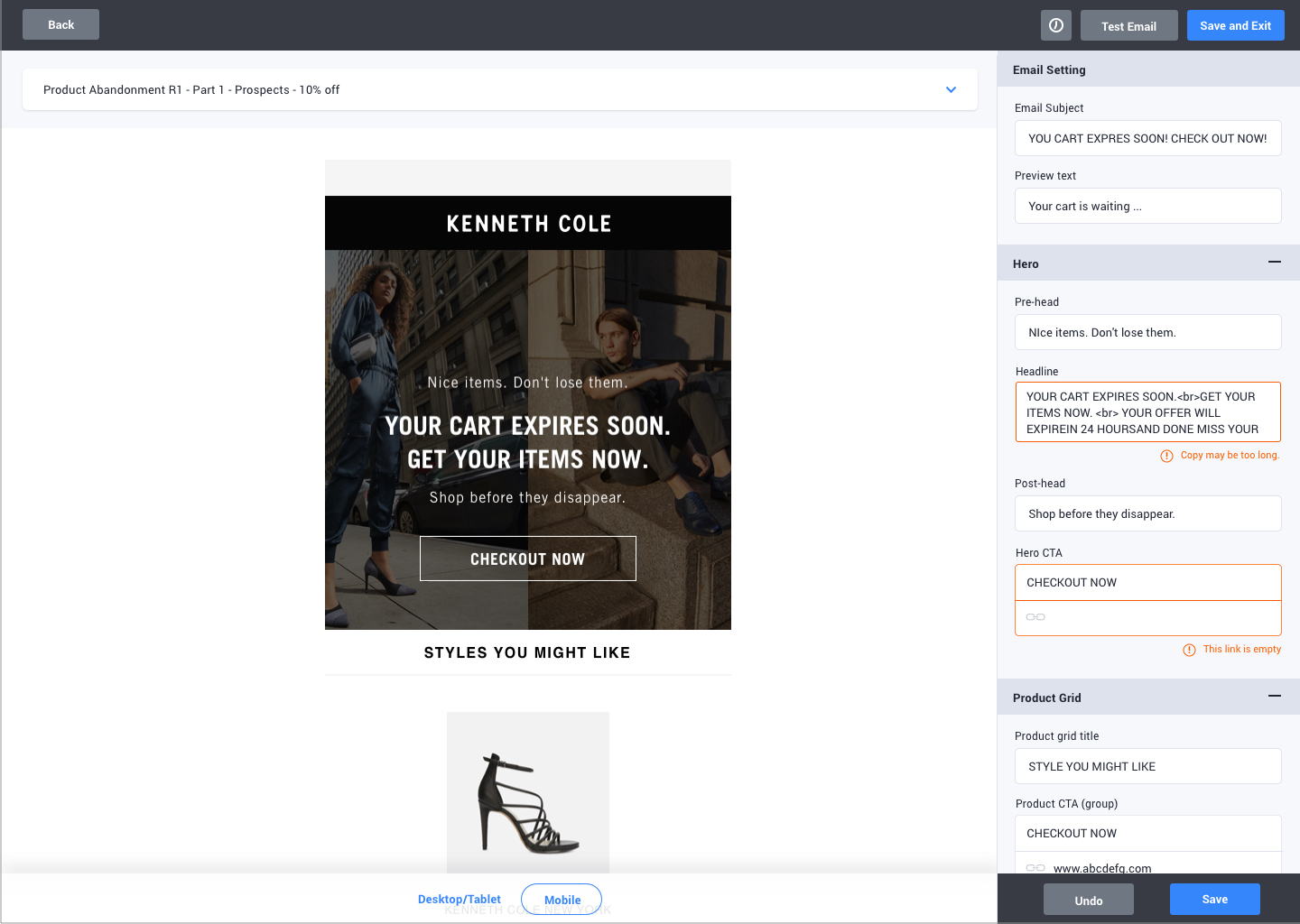Click the Undo button
1300x924 pixels.
tap(1089, 900)
